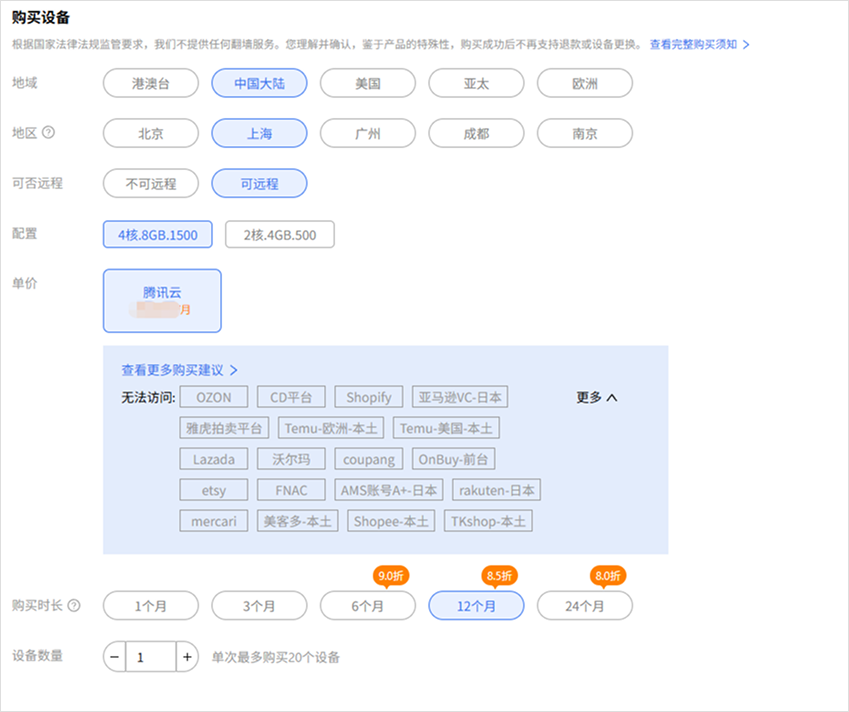849x712 pixels.
Task: Select 欧洲 as the region
Action: click(584, 83)
